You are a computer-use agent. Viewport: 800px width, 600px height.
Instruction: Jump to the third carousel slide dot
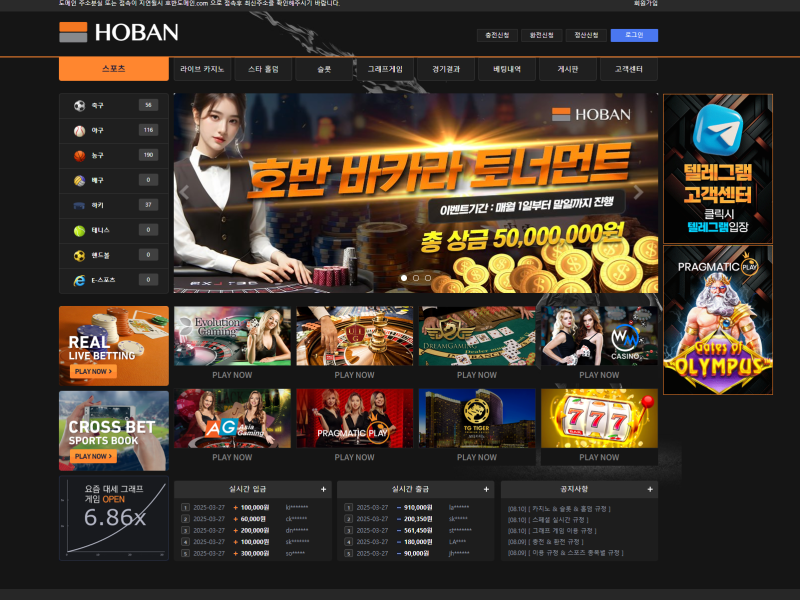(x=428, y=278)
